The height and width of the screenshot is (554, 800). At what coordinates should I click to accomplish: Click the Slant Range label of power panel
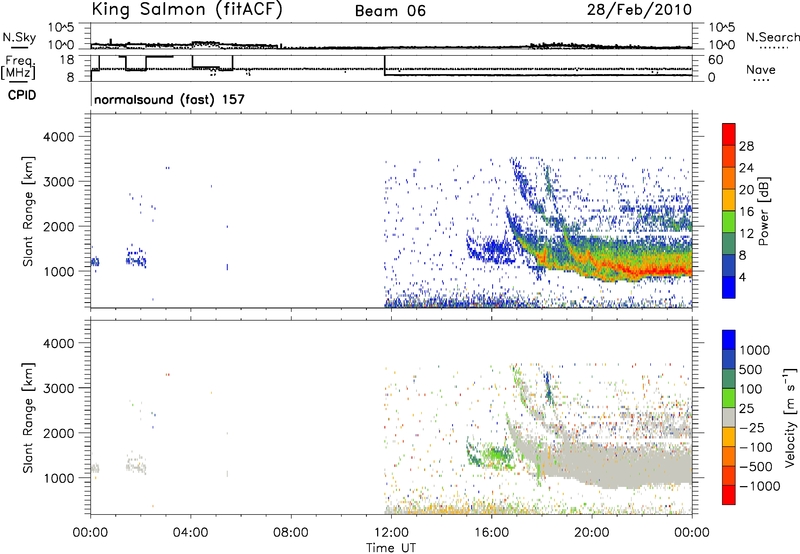[x=28, y=211]
